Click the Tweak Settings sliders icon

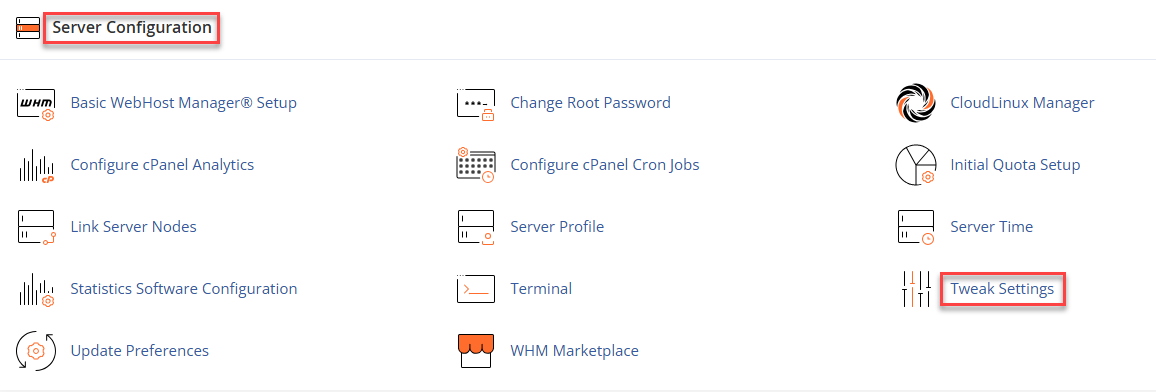(916, 289)
